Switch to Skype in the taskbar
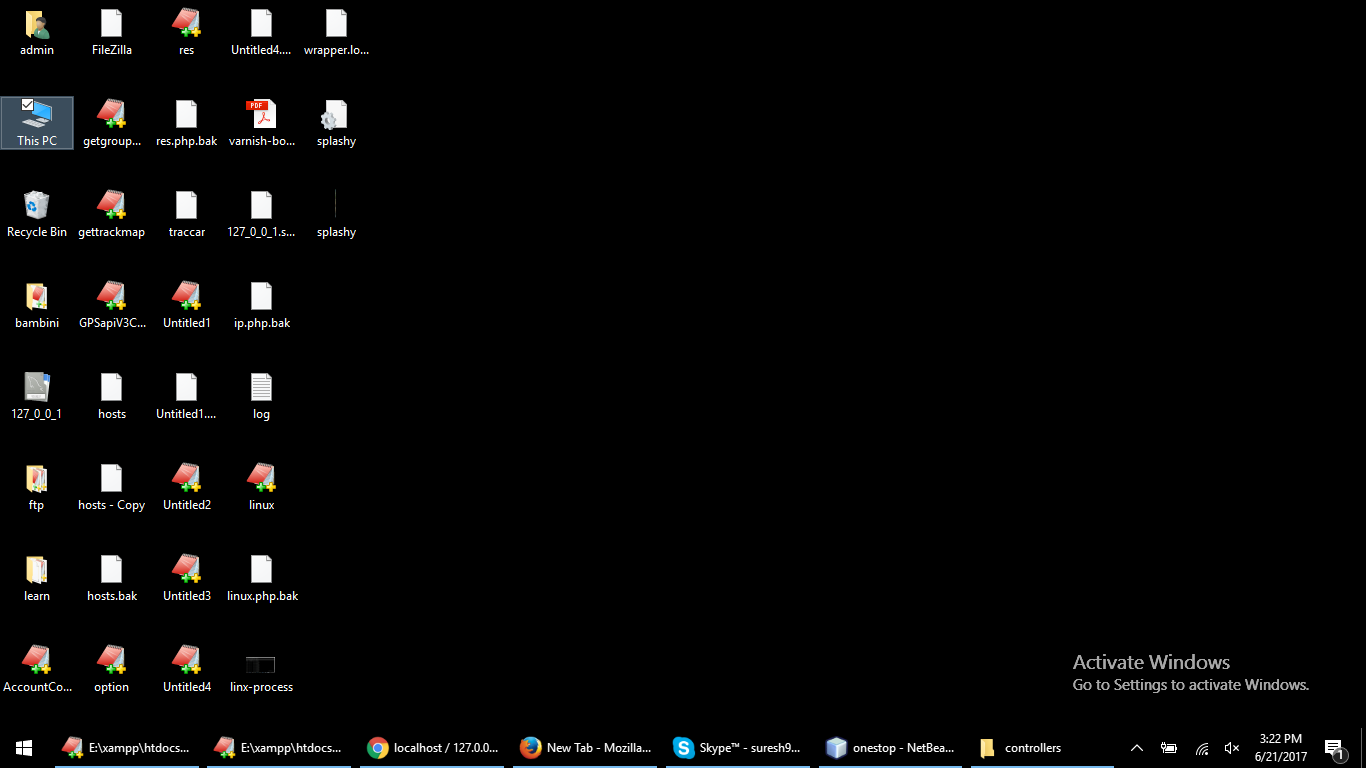 (x=738, y=748)
